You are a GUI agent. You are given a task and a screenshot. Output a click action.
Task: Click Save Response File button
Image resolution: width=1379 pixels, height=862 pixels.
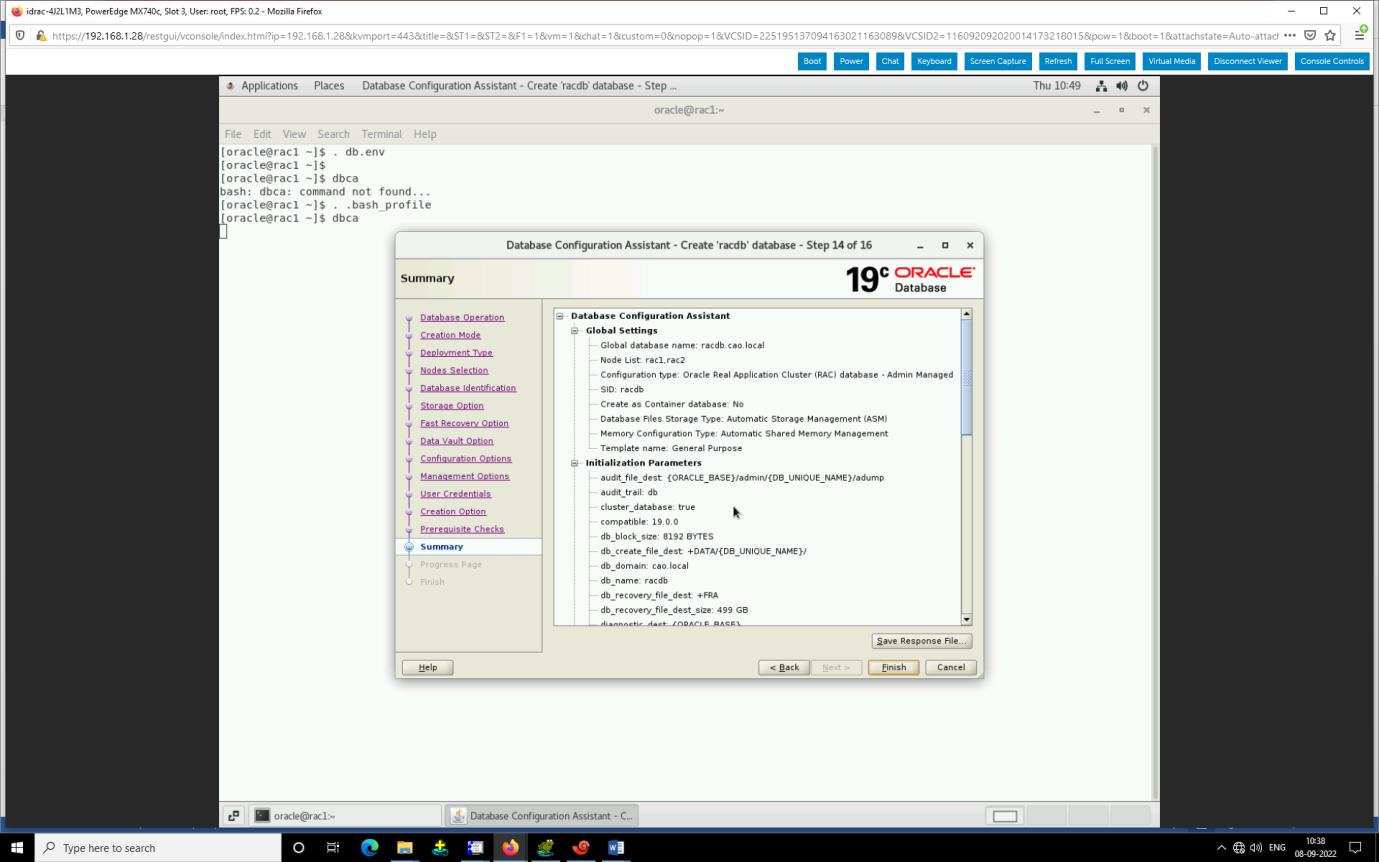(x=921, y=641)
